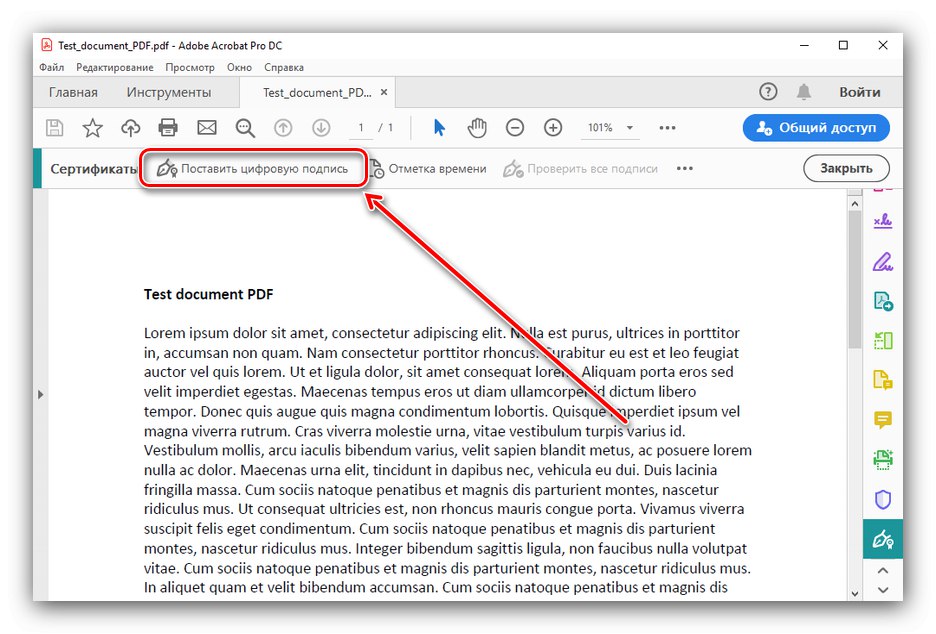936x634 pixels.
Task: Click Отметка времени tool
Action: [x=428, y=169]
